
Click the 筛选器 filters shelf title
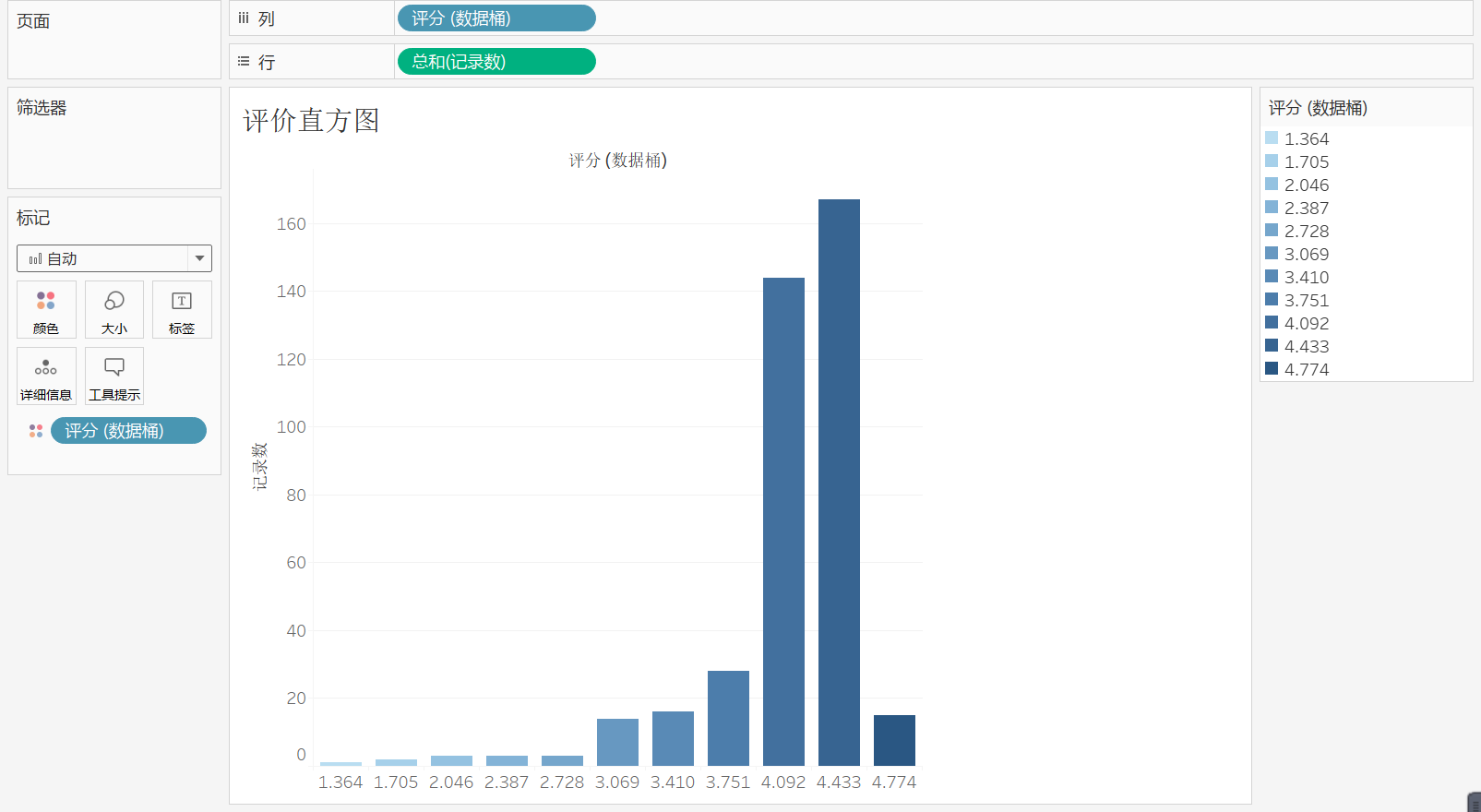[x=42, y=108]
